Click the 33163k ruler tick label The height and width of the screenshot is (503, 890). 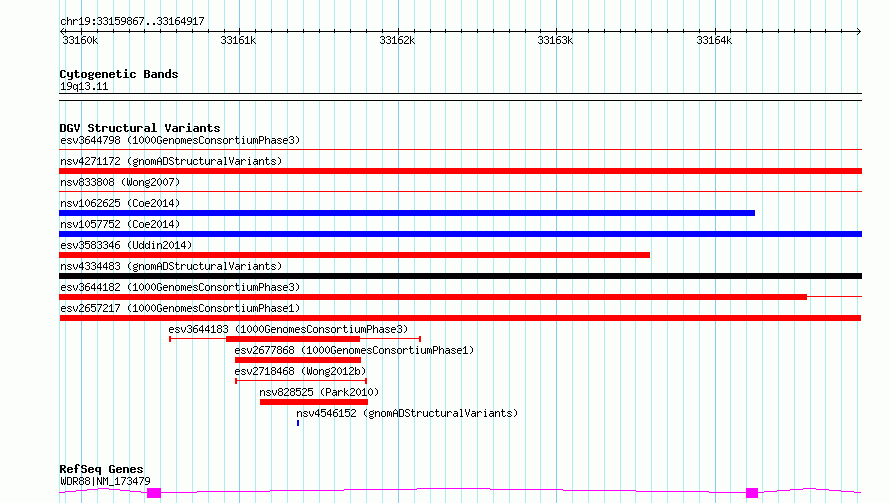555,40
